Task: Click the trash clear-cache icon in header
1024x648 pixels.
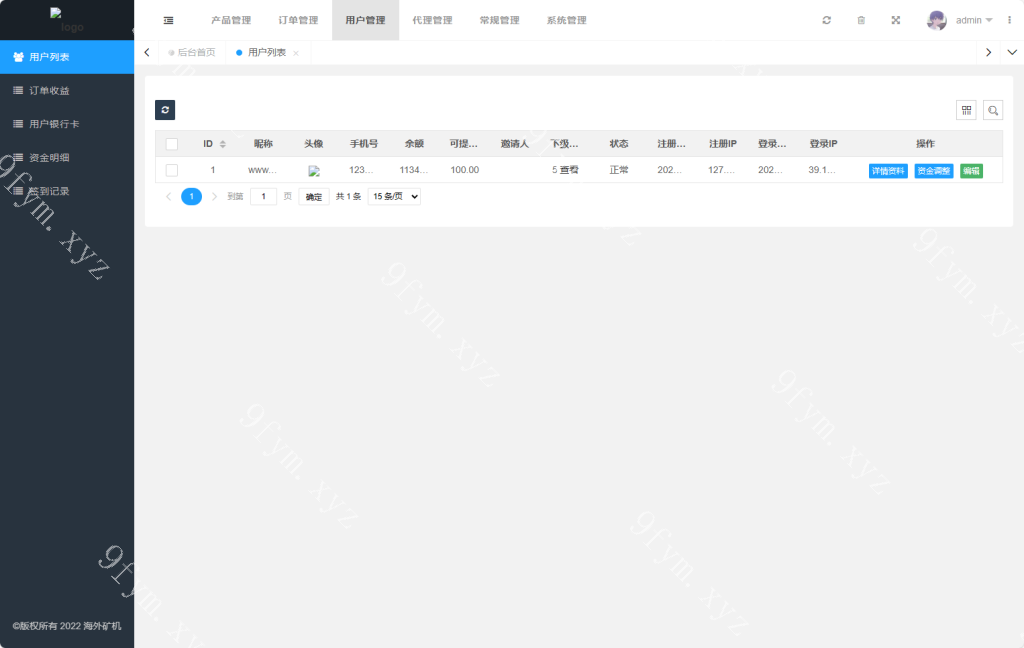Action: click(x=861, y=20)
